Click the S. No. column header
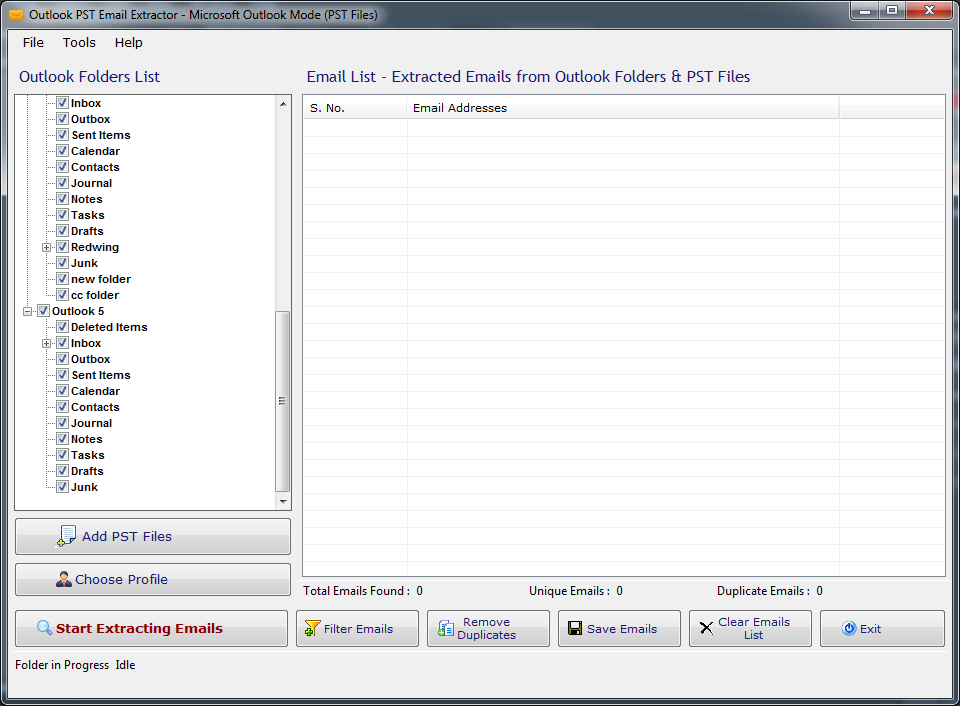Image resolution: width=960 pixels, height=706 pixels. click(355, 108)
